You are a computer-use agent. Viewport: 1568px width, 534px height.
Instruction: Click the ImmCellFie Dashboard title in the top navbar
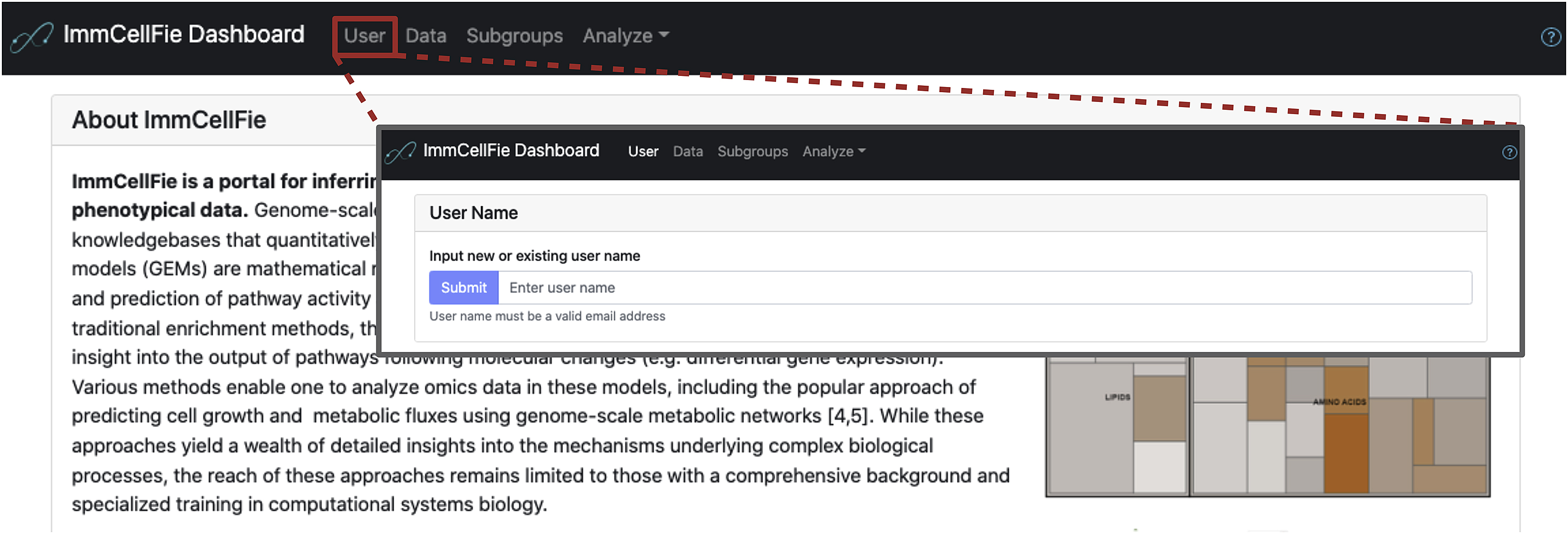(x=184, y=35)
